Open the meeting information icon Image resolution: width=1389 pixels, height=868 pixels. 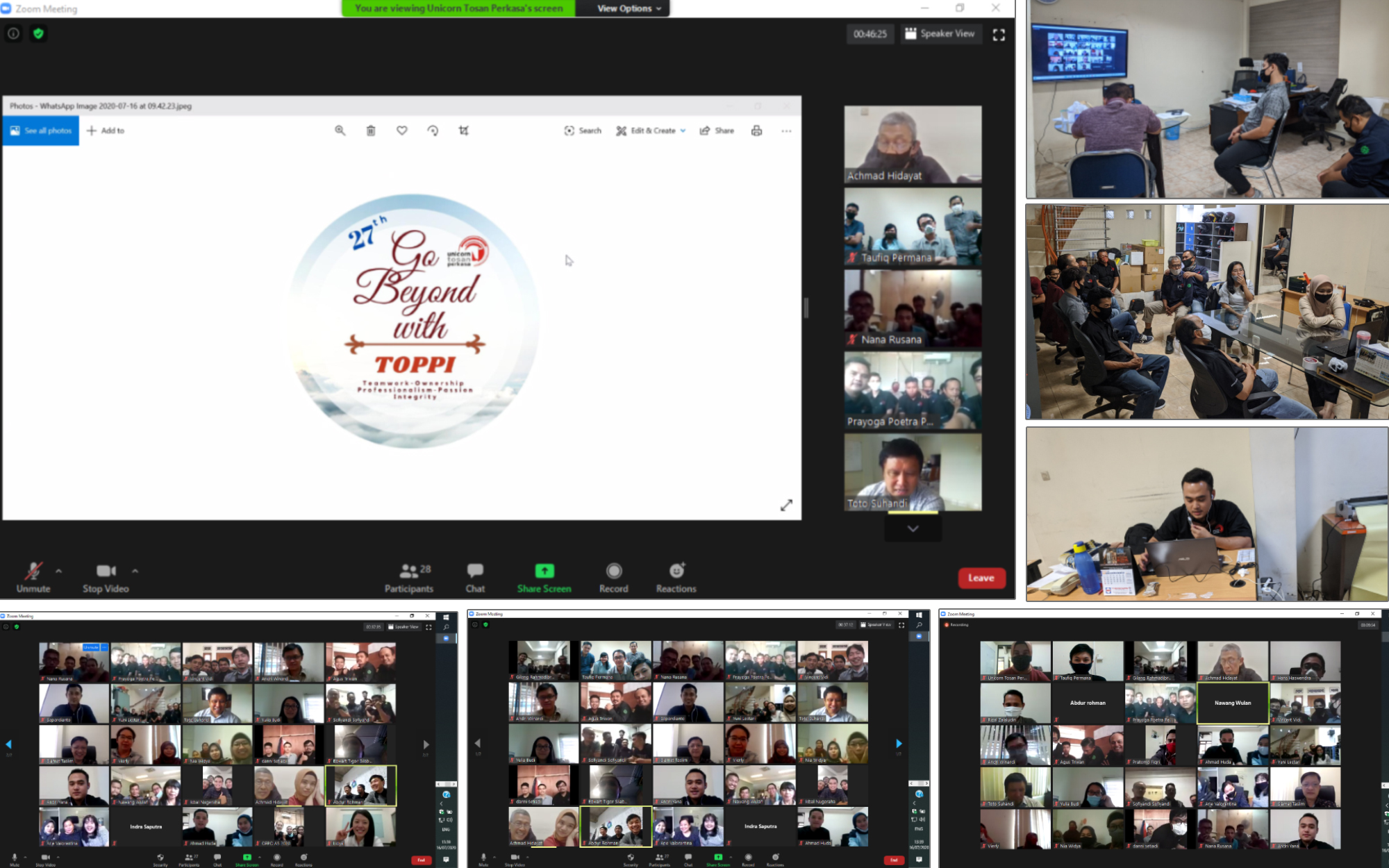click(13, 33)
